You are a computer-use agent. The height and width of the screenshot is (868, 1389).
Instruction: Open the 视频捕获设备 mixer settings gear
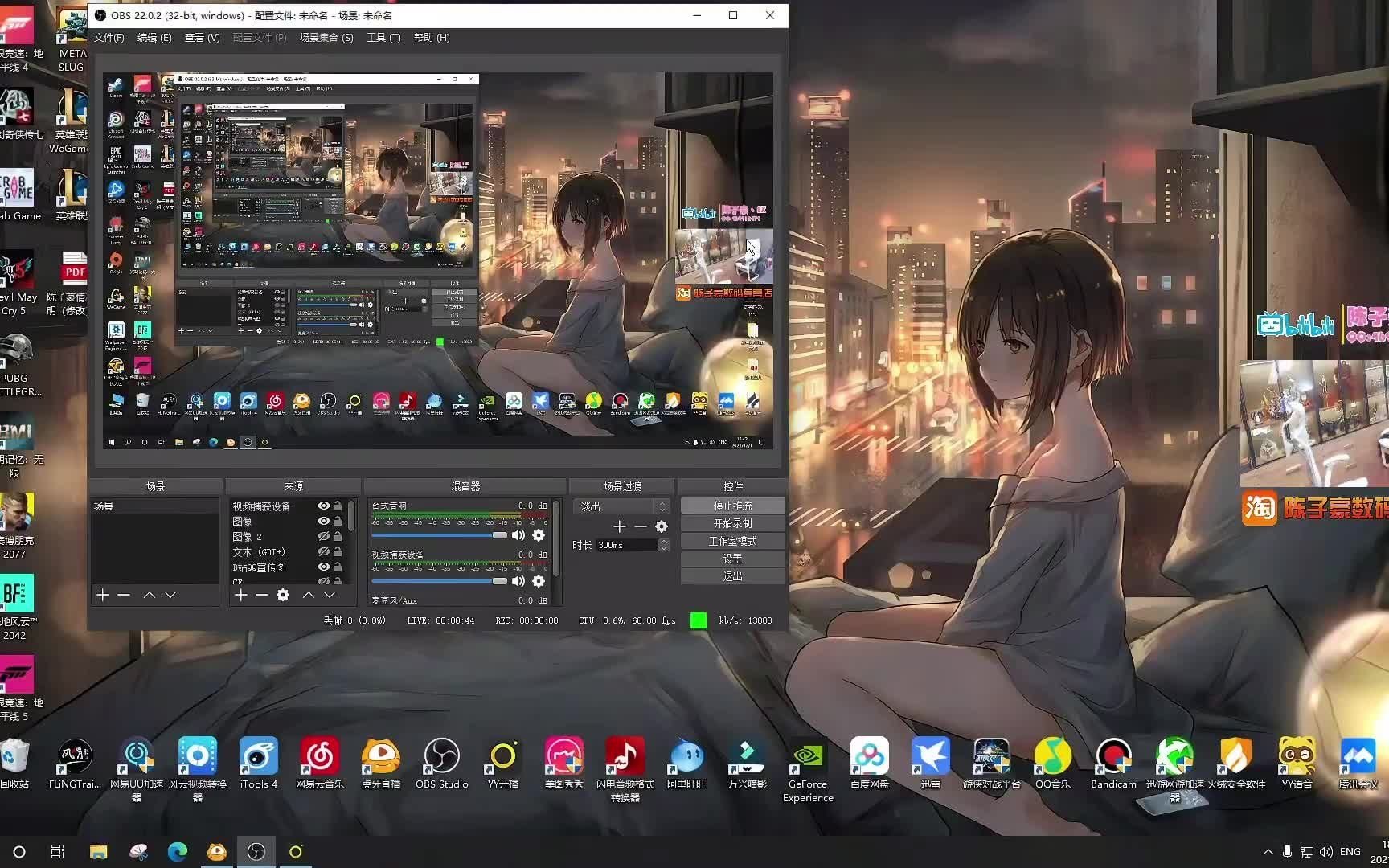(539, 581)
